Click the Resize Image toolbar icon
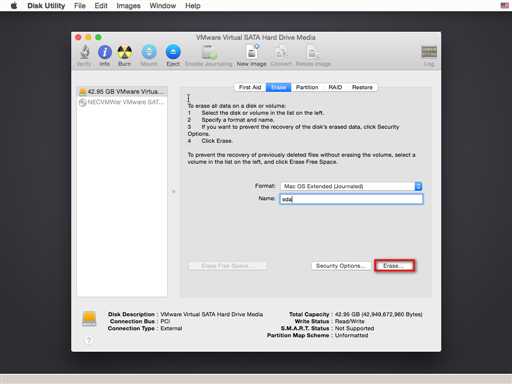Viewport: 512px width, 384px height. (313, 55)
